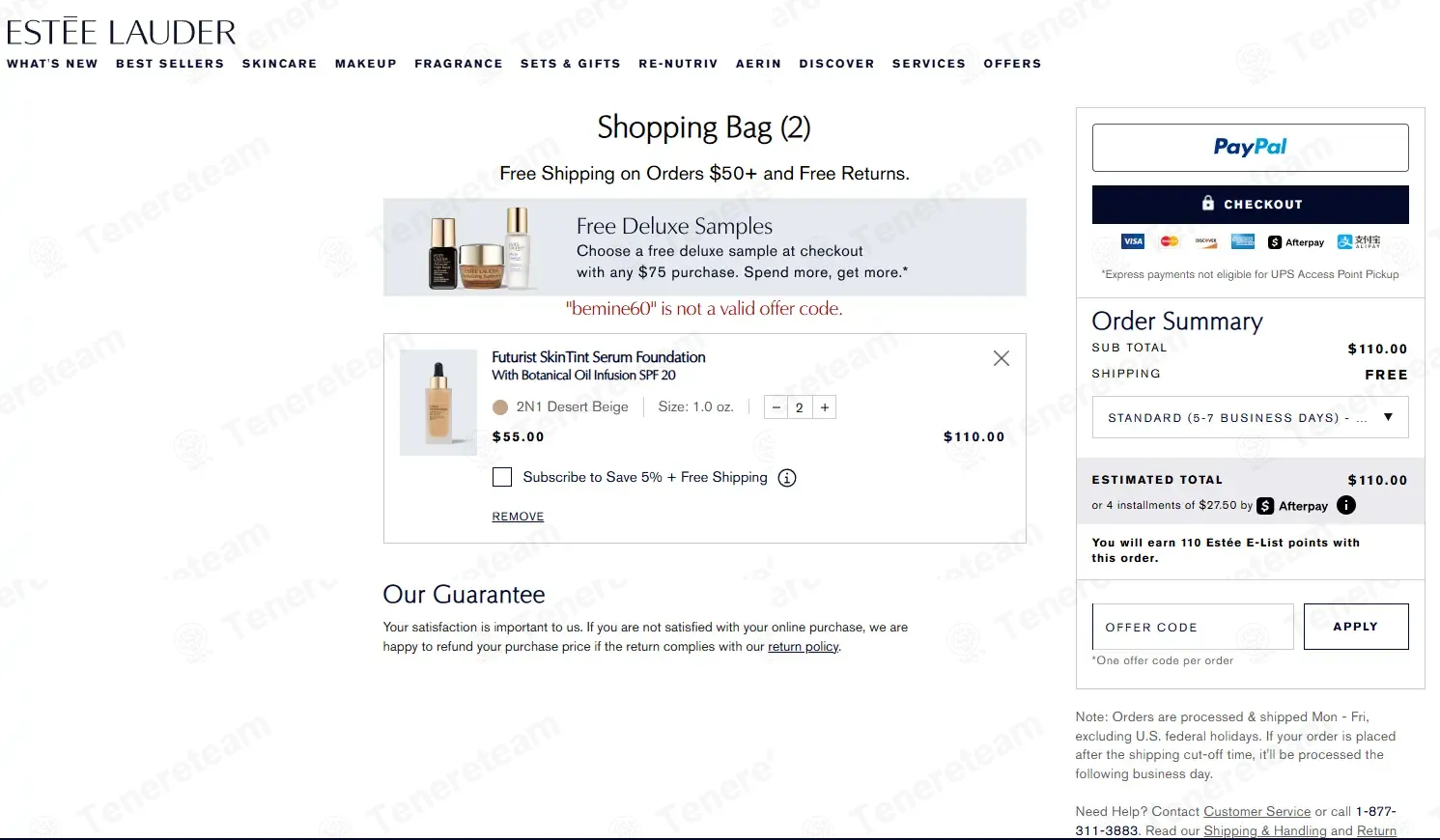
Task: Click the $55.00 unit price
Action: tap(519, 436)
